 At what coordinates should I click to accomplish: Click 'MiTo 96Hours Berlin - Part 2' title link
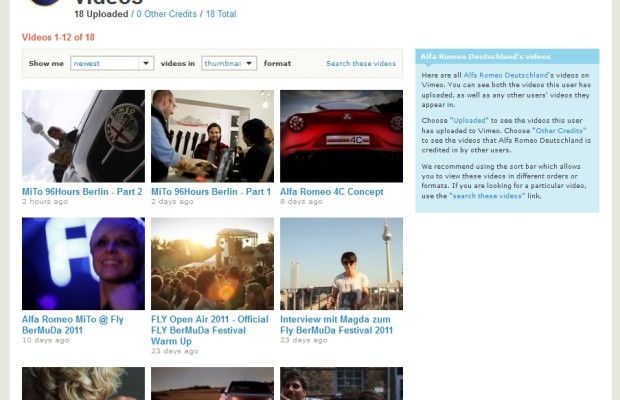pos(82,192)
